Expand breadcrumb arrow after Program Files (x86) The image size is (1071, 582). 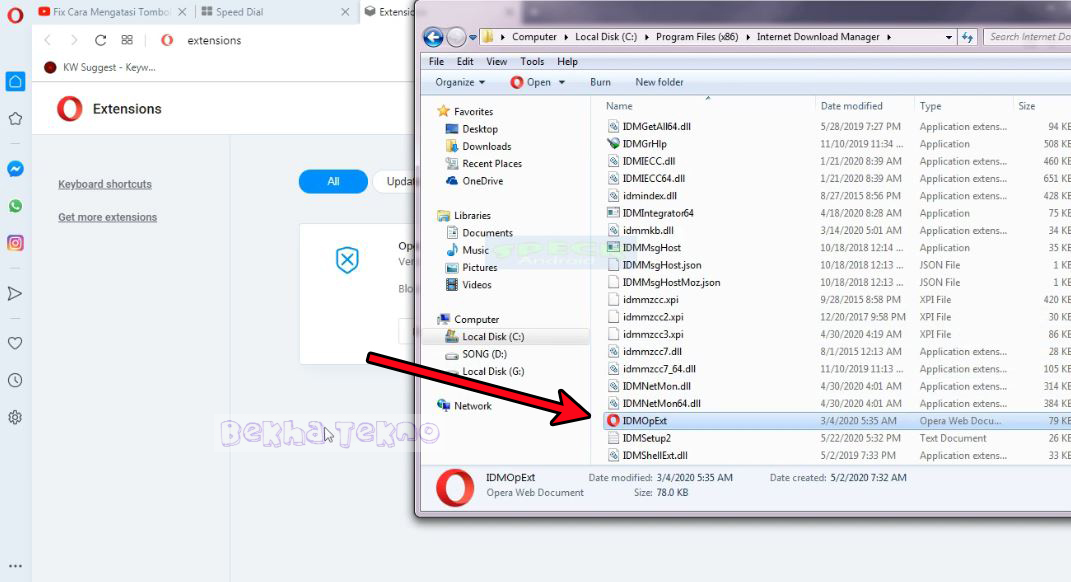(x=747, y=37)
